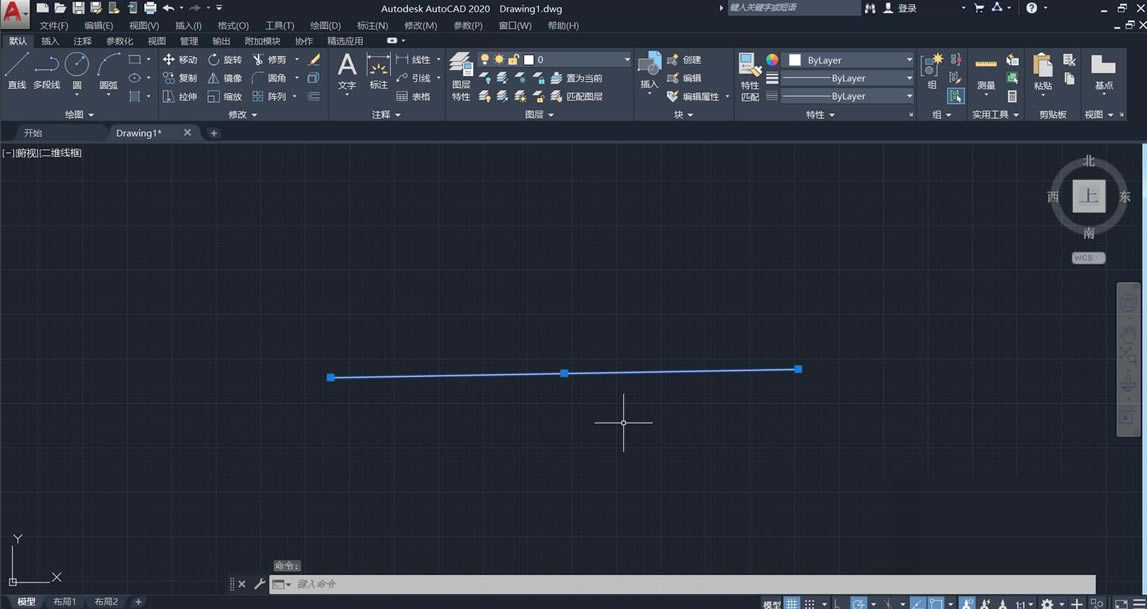Image resolution: width=1147 pixels, height=609 pixels.
Task: Open 图层特性 layer properties manager
Action: click(x=461, y=77)
